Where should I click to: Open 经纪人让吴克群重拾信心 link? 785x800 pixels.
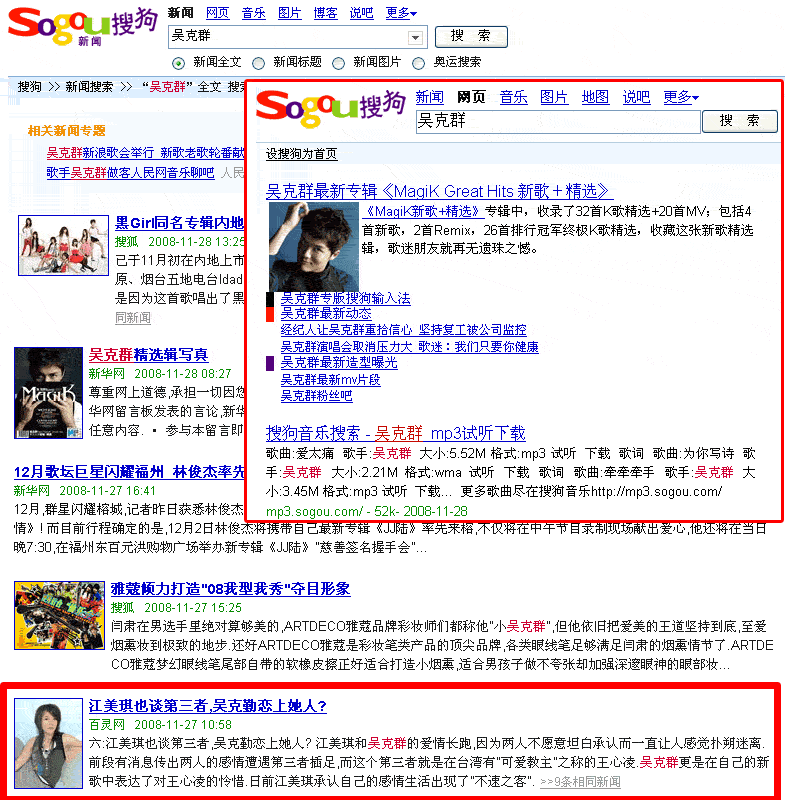[403, 330]
